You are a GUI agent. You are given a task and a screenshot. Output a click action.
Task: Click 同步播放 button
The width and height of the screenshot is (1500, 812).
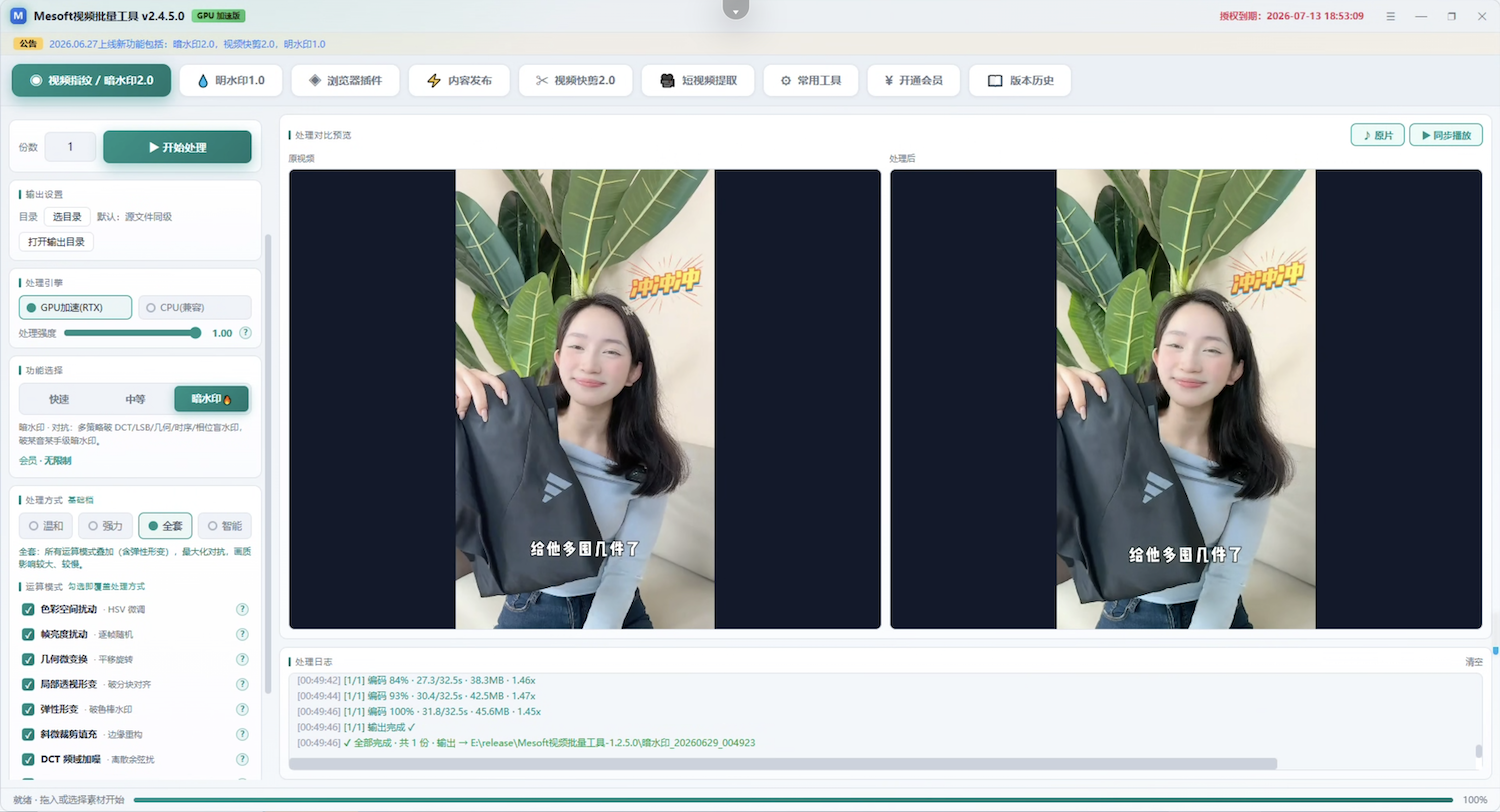tap(1446, 135)
